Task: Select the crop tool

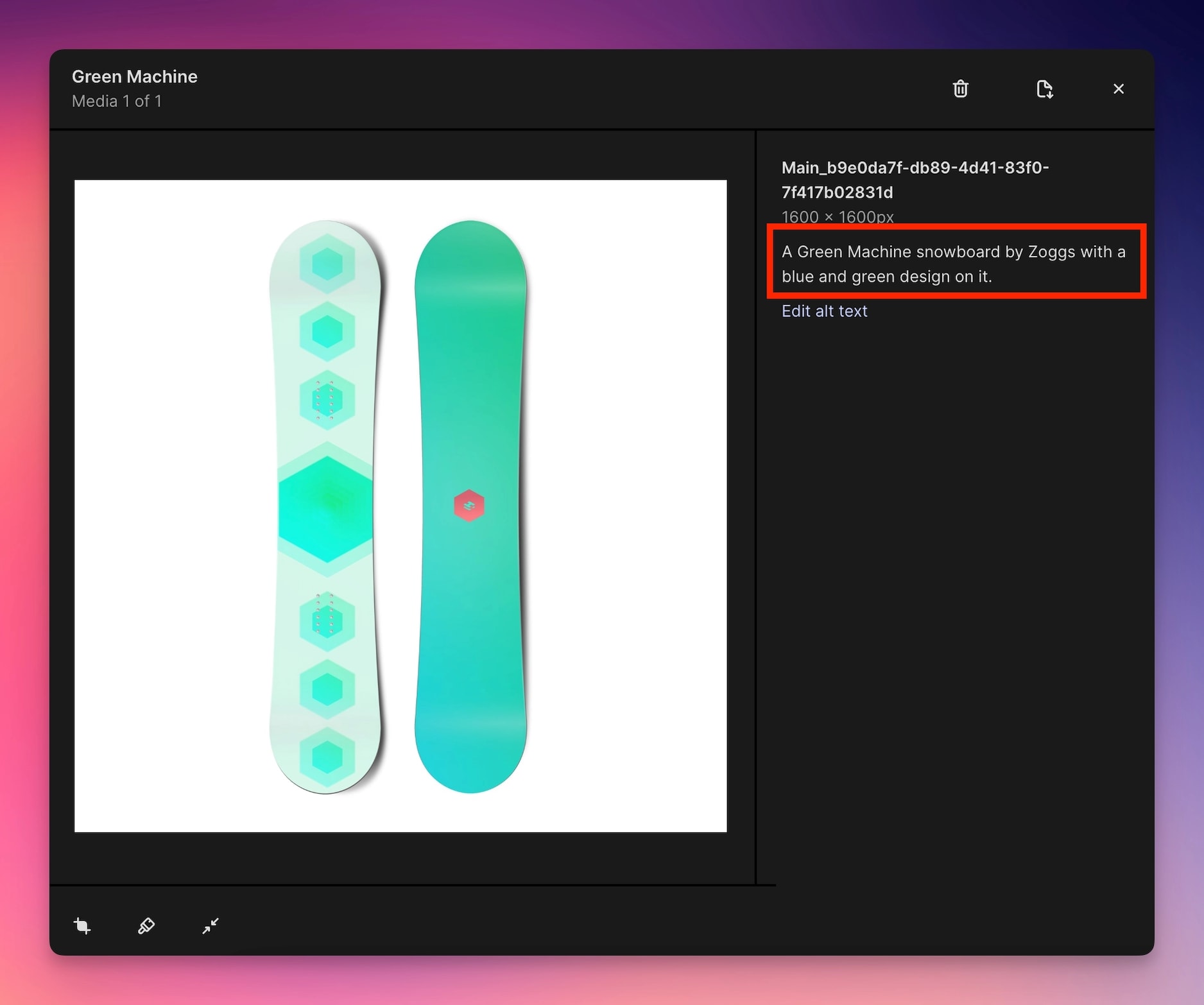Action: (82, 925)
